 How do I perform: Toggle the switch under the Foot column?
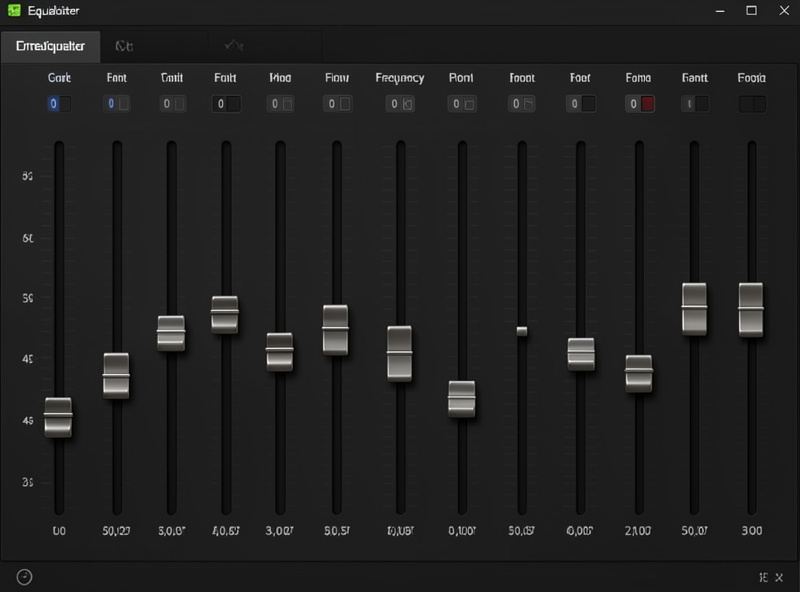click(x=581, y=104)
